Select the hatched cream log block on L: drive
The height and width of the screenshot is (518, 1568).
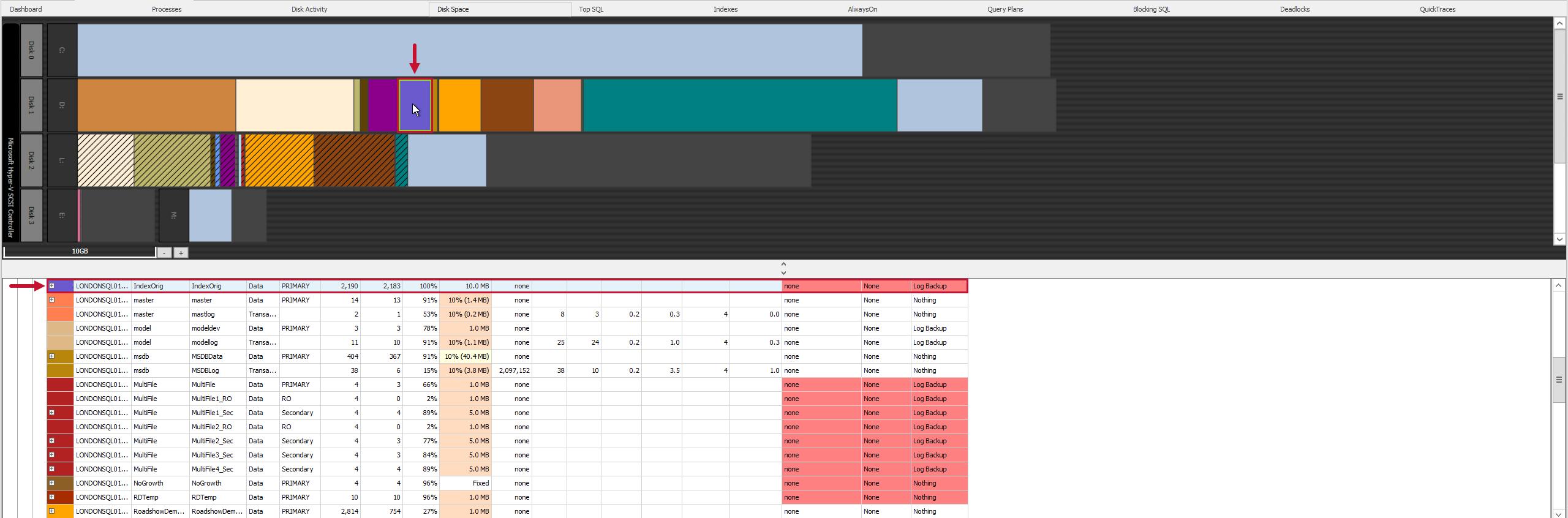105,160
